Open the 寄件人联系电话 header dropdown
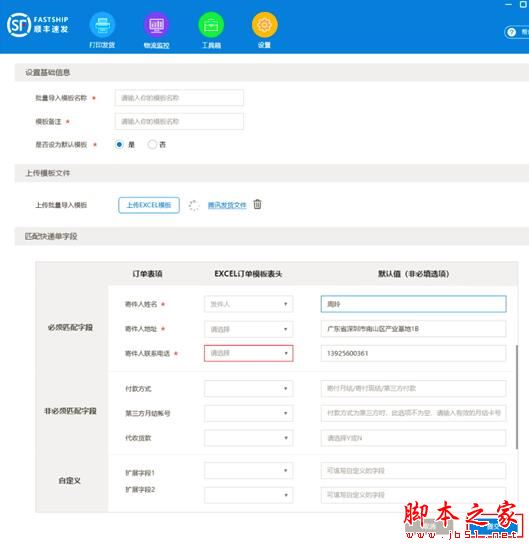529x546 pixels. pos(248,353)
